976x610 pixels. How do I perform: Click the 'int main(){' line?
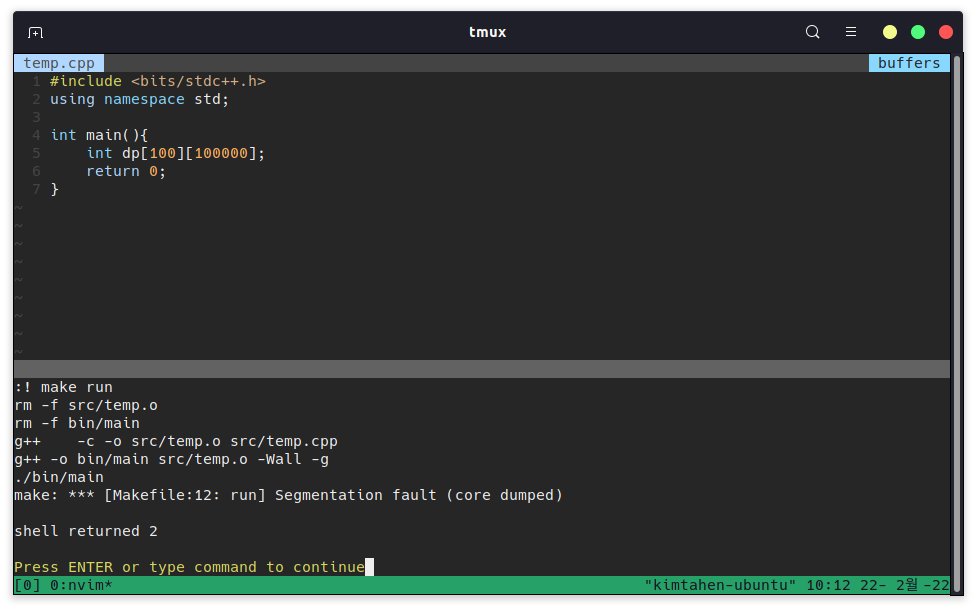point(99,136)
